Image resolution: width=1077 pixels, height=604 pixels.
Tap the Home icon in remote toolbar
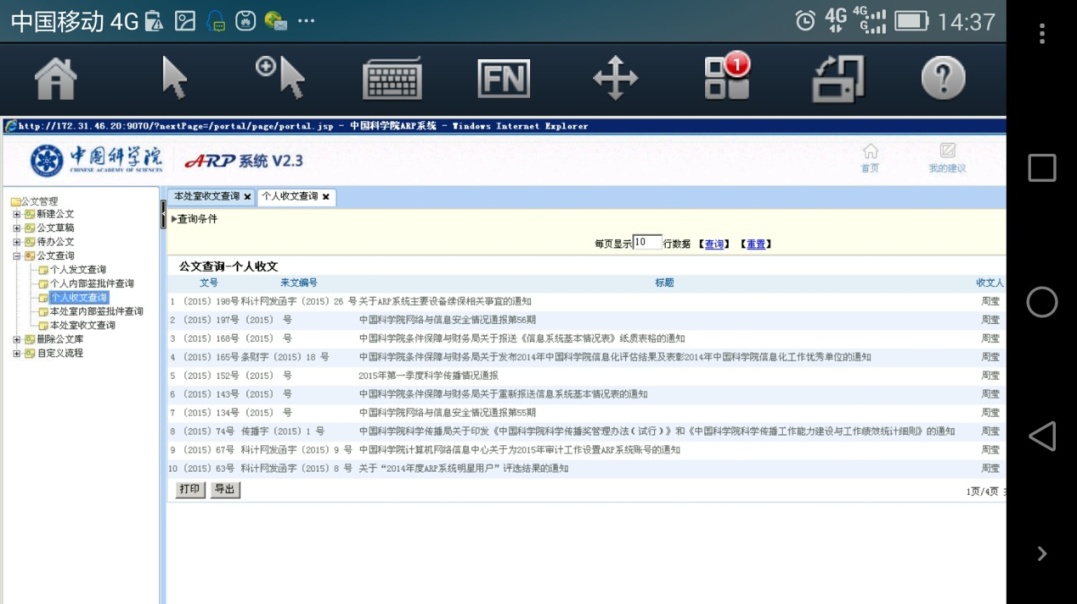click(x=56, y=79)
